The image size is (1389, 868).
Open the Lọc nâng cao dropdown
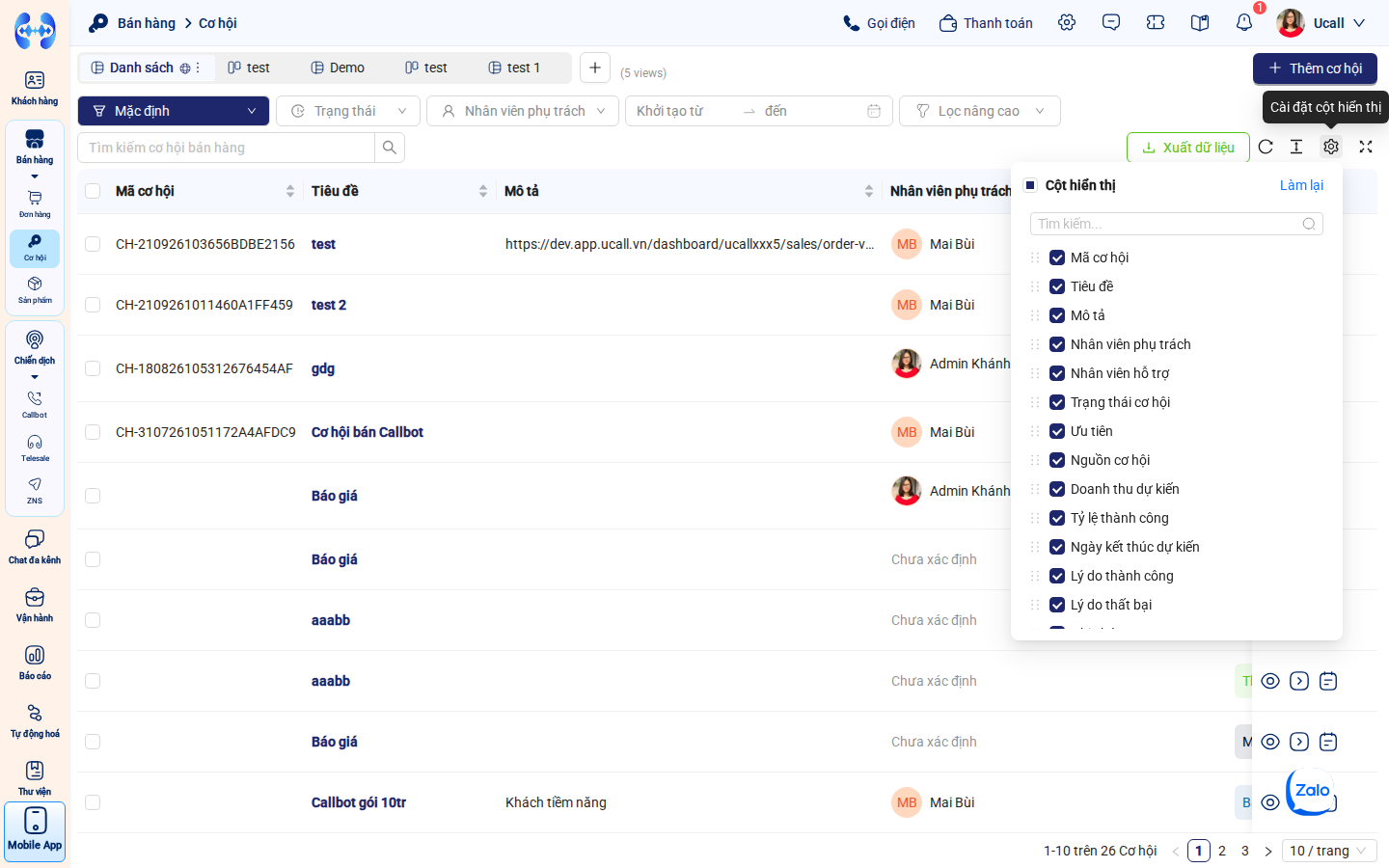pos(980,111)
